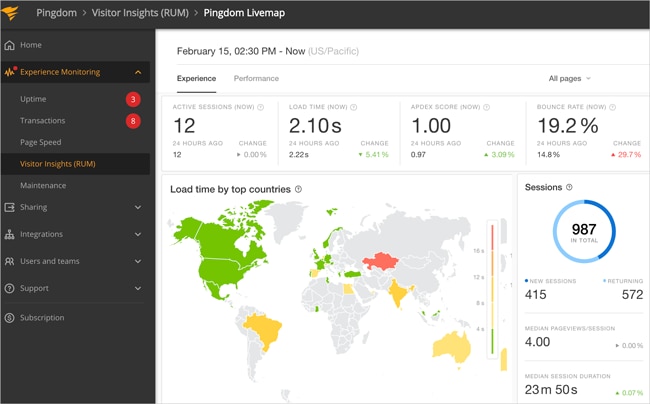Go to Home in the sidebar
650x404 pixels.
tap(31, 45)
